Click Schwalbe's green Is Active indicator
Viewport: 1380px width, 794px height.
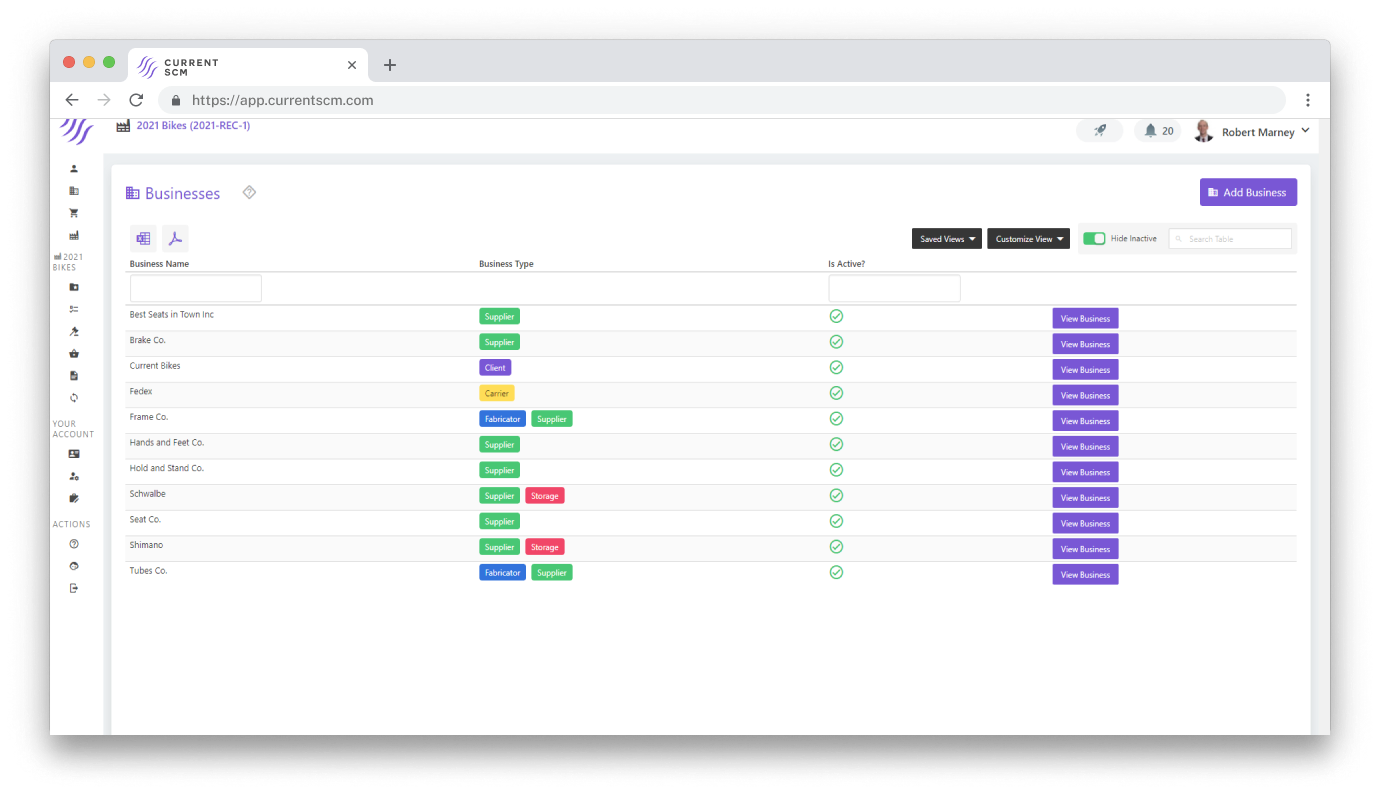pyautogui.click(x=836, y=496)
